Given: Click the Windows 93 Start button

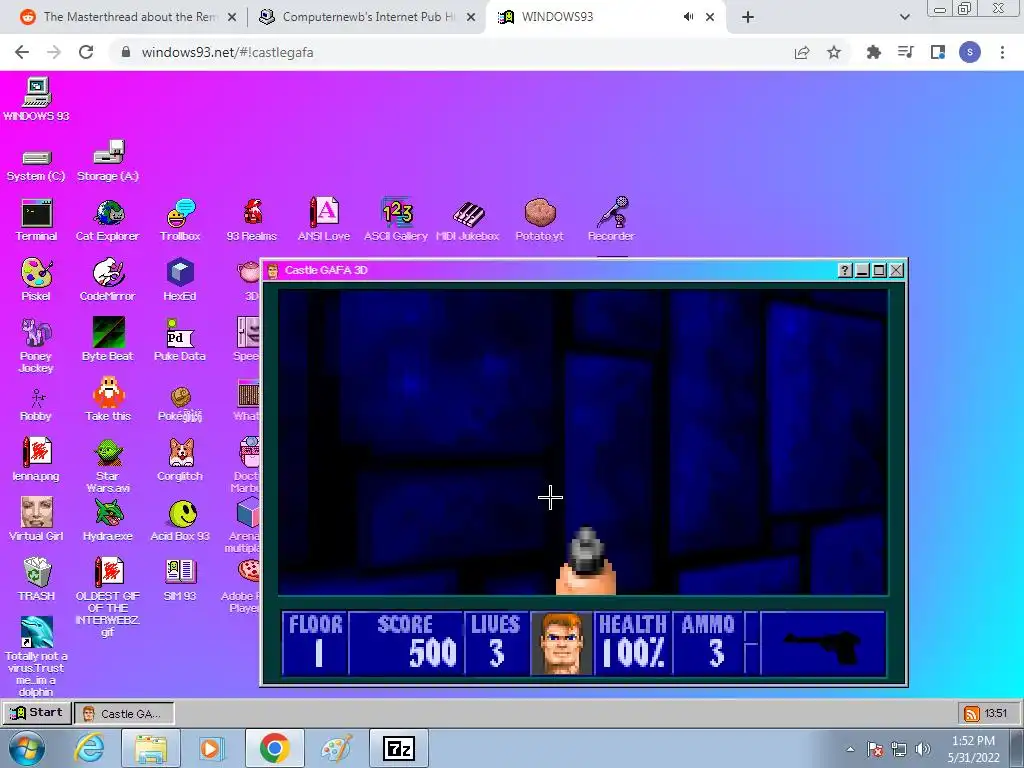Looking at the screenshot, I should [37, 713].
